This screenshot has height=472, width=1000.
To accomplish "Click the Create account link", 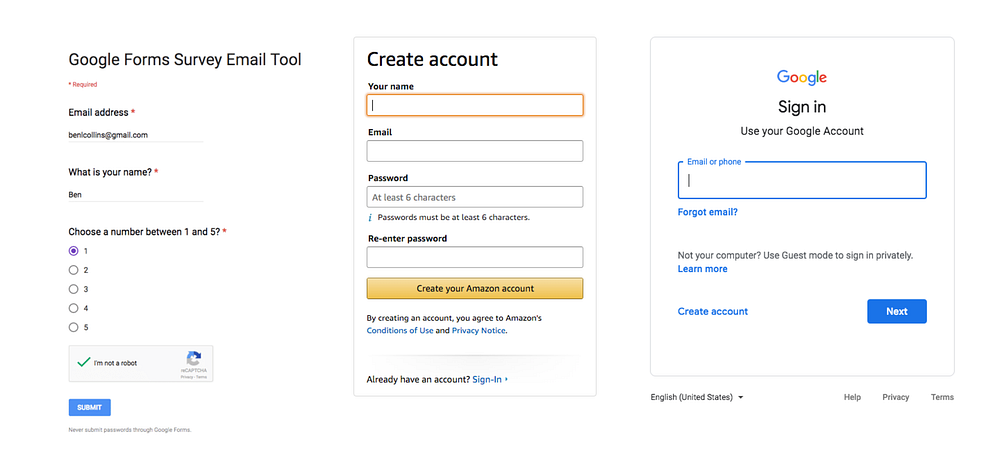I will tap(712, 311).
